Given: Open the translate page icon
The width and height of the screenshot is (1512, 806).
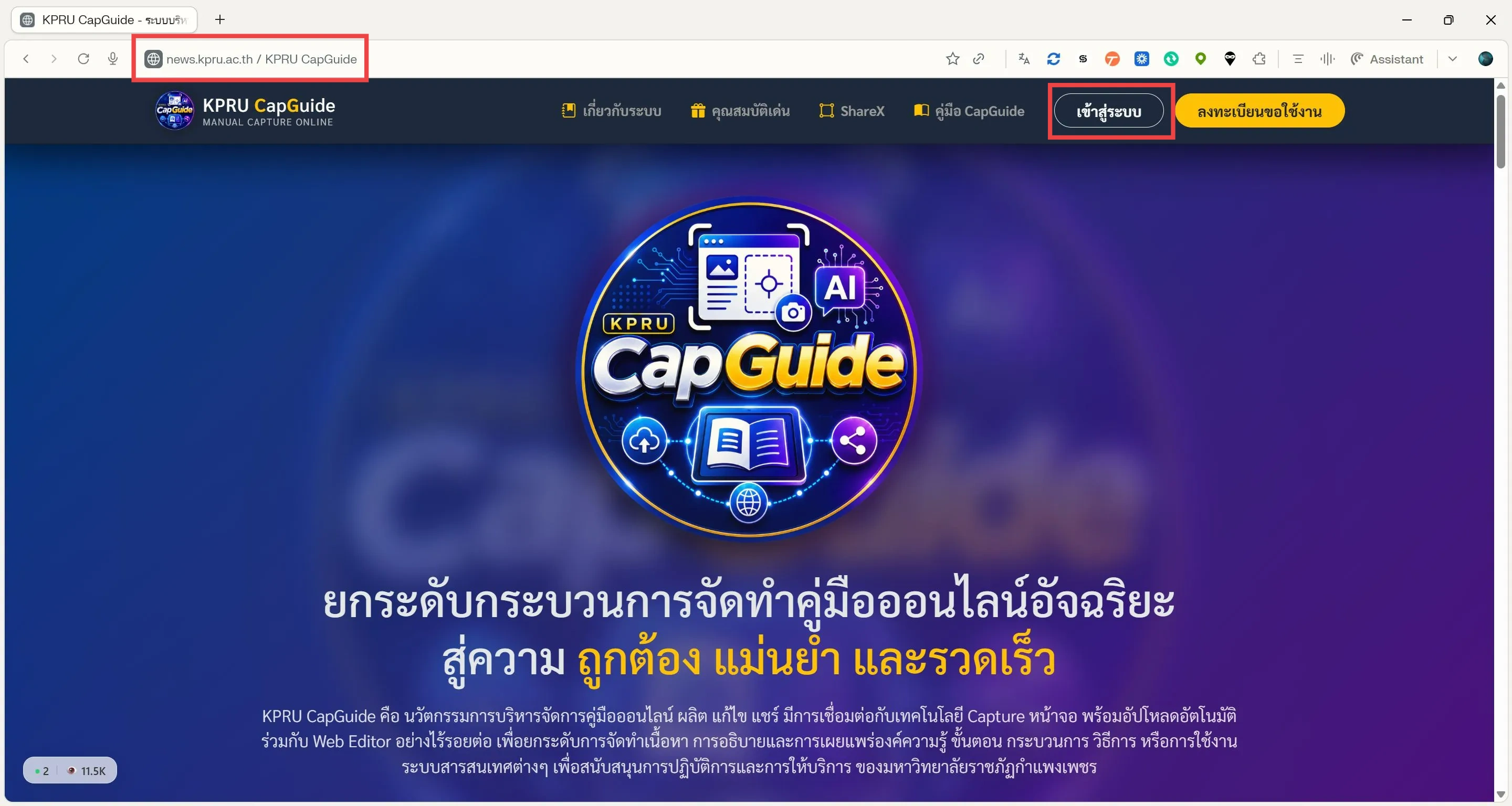Looking at the screenshot, I should [1024, 59].
